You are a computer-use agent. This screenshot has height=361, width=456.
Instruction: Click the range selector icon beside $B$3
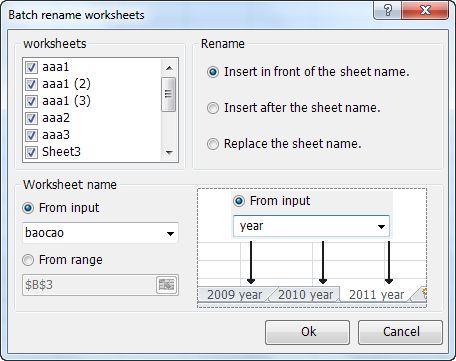(166, 285)
